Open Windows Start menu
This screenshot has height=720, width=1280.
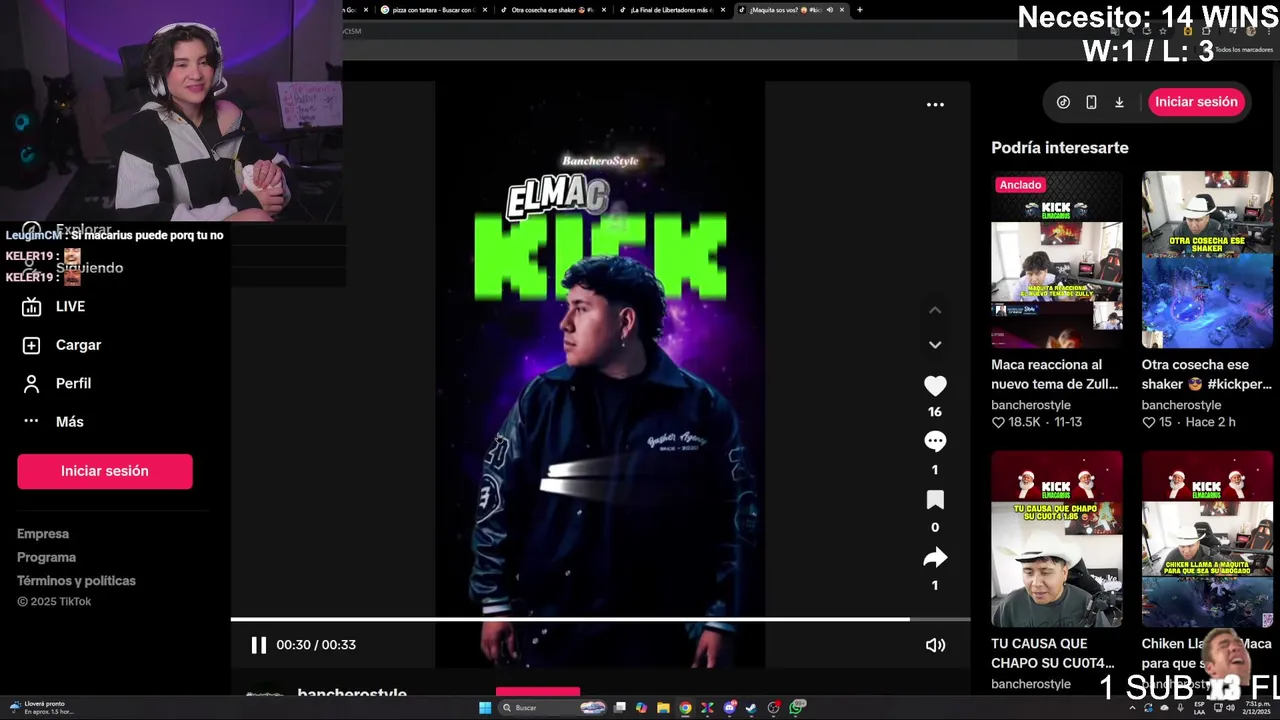pos(485,708)
